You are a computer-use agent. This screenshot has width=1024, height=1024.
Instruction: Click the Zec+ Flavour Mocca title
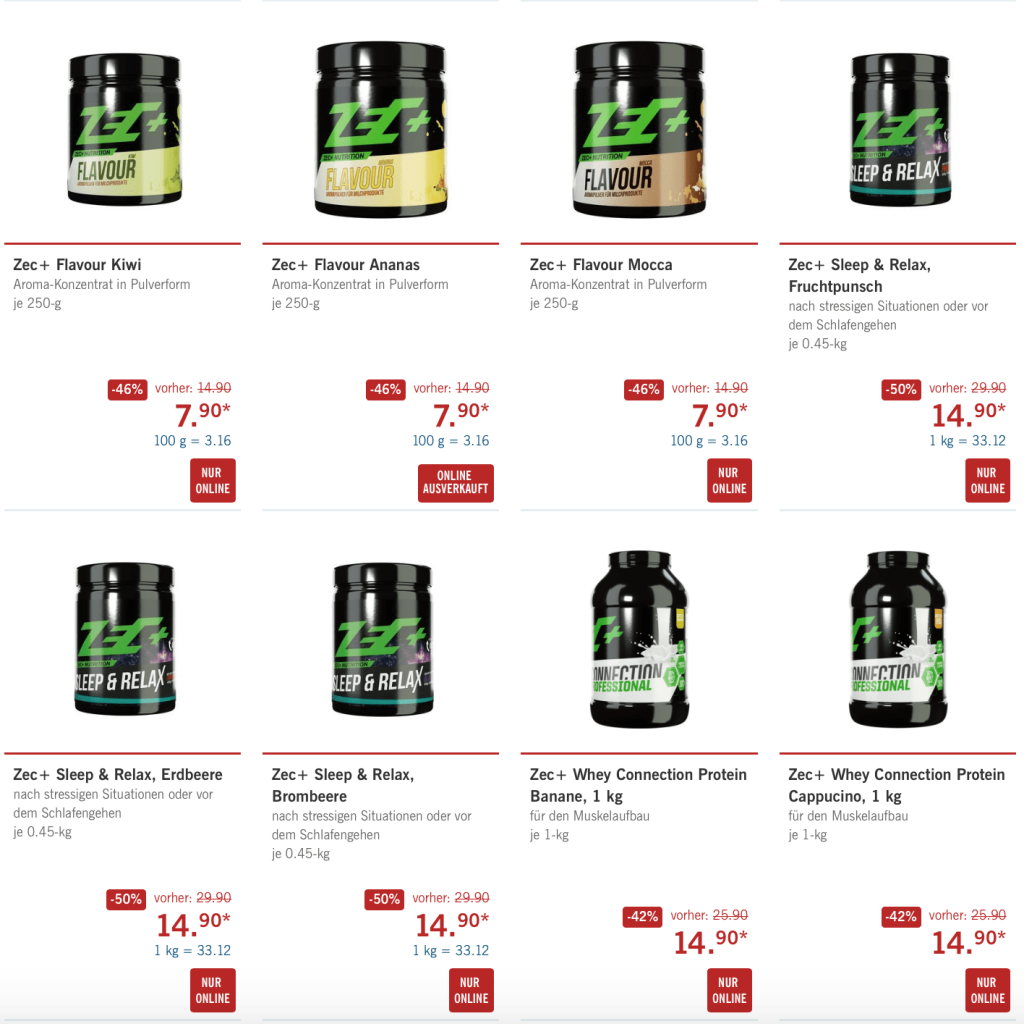pos(601,264)
